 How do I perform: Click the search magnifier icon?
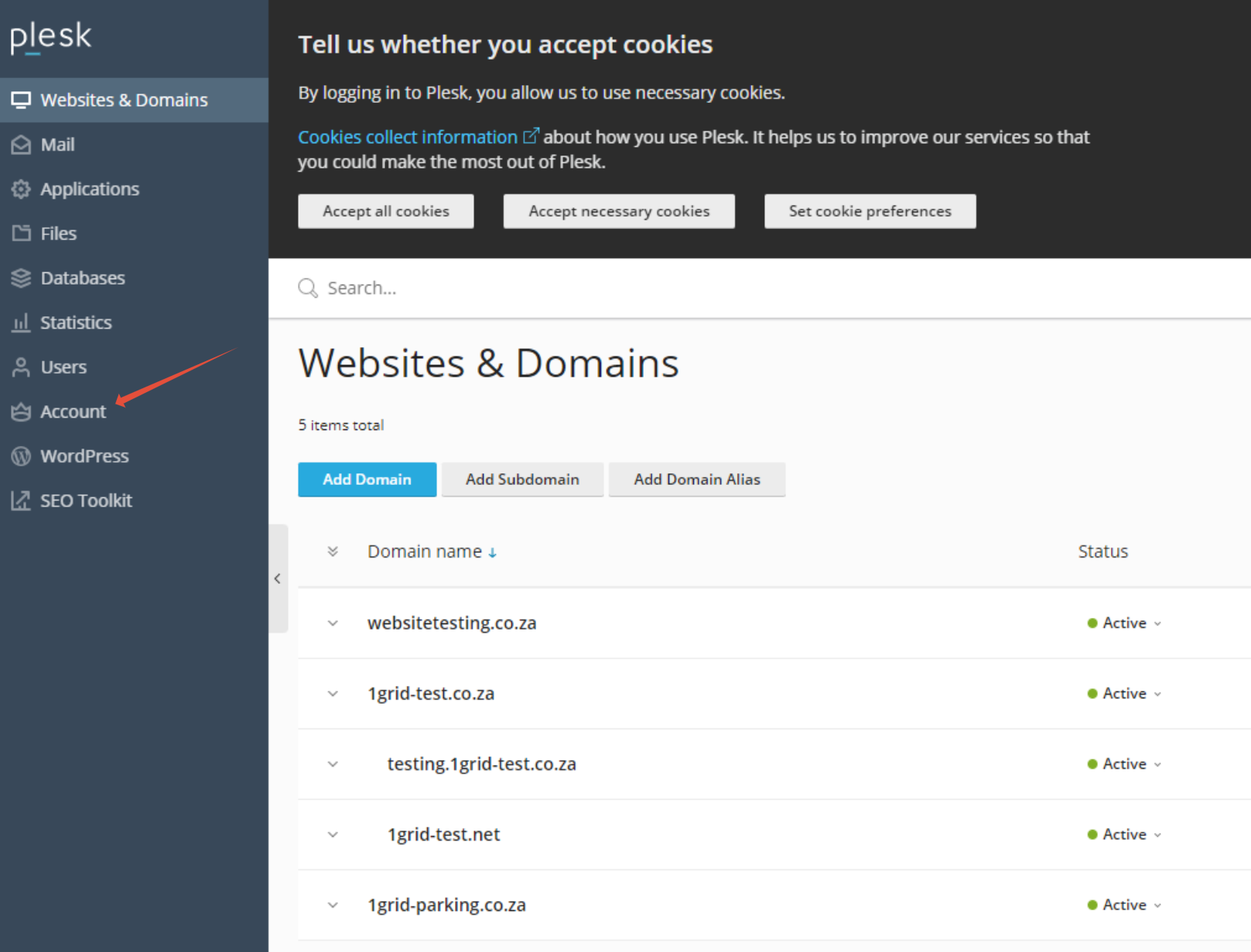[x=308, y=288]
